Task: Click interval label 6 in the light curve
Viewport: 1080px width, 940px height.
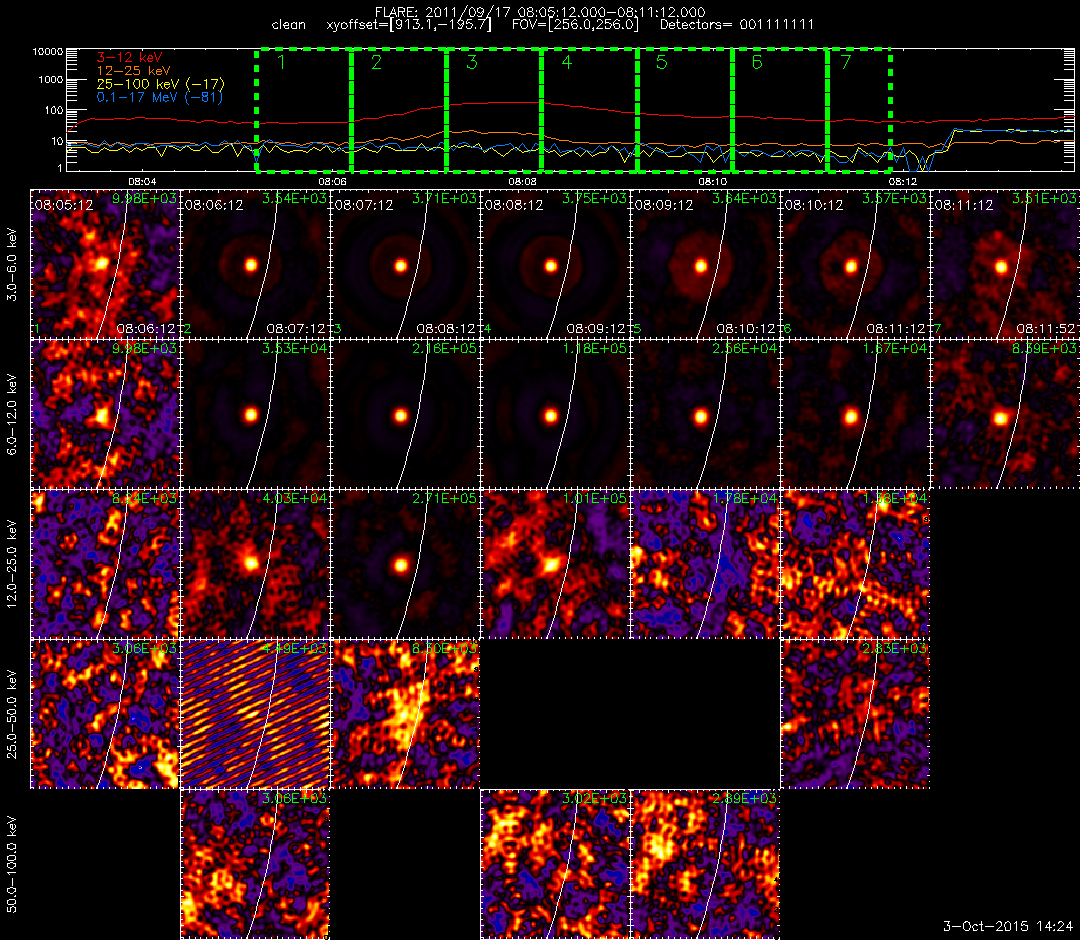Action: point(757,63)
